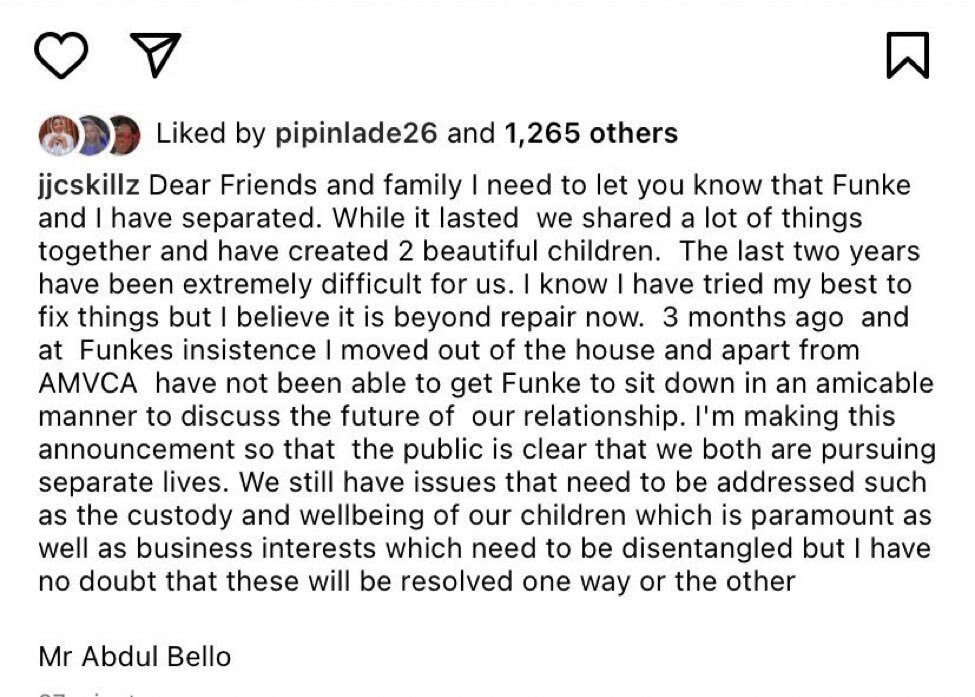Click 'separate lives' in the caption

point(130,482)
